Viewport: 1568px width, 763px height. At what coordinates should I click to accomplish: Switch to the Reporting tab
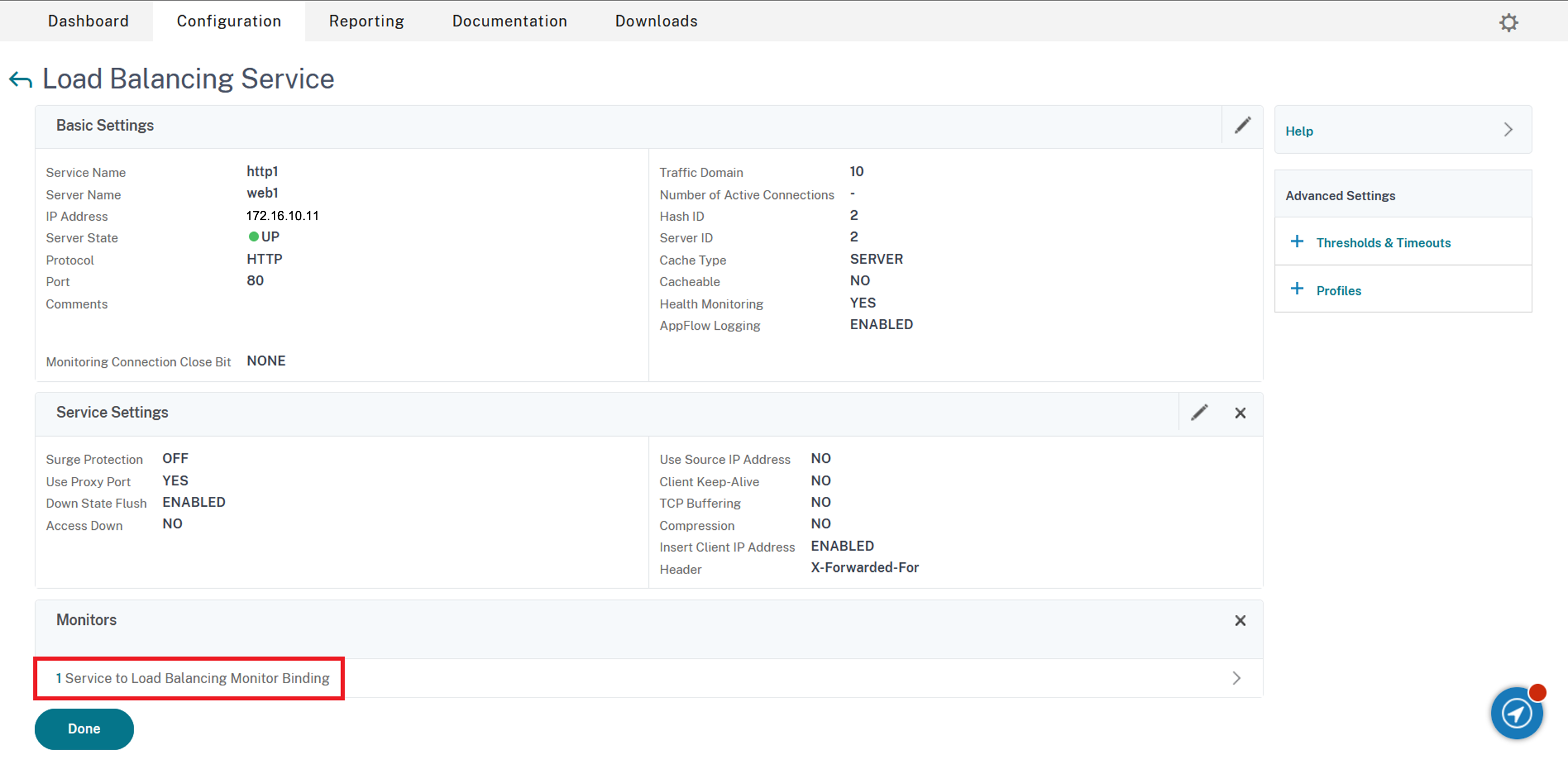coord(367,21)
